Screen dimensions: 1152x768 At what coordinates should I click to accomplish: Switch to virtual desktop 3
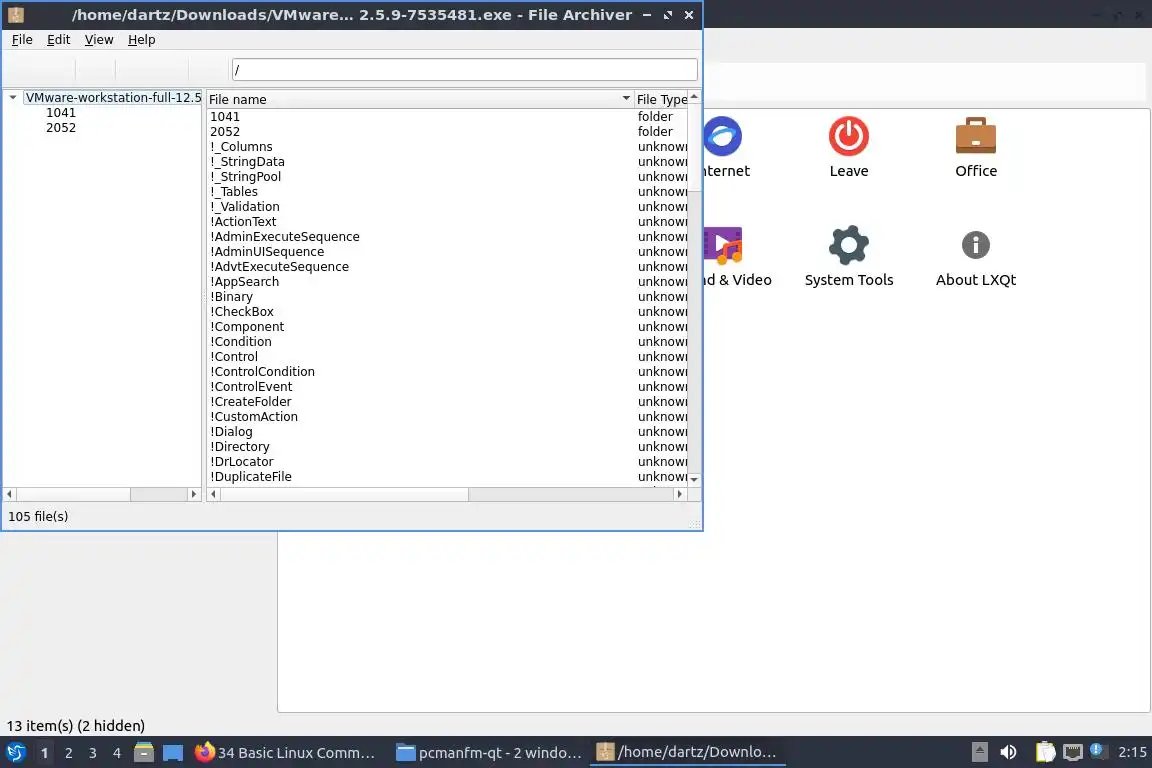[93, 753]
